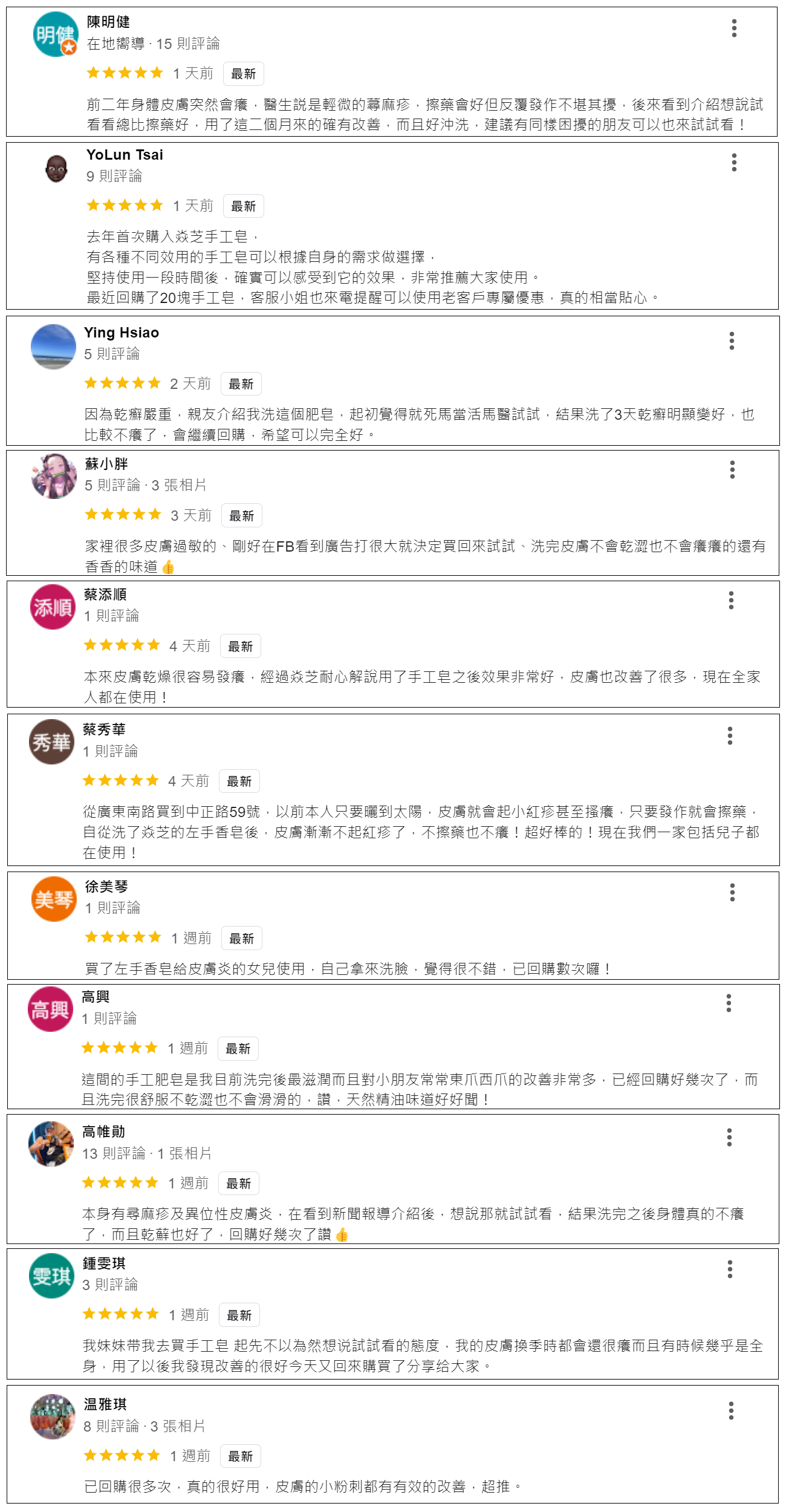Open three-dot menu on 蔡秀華's review
The height and width of the screenshot is (1512, 786).
coord(730,735)
